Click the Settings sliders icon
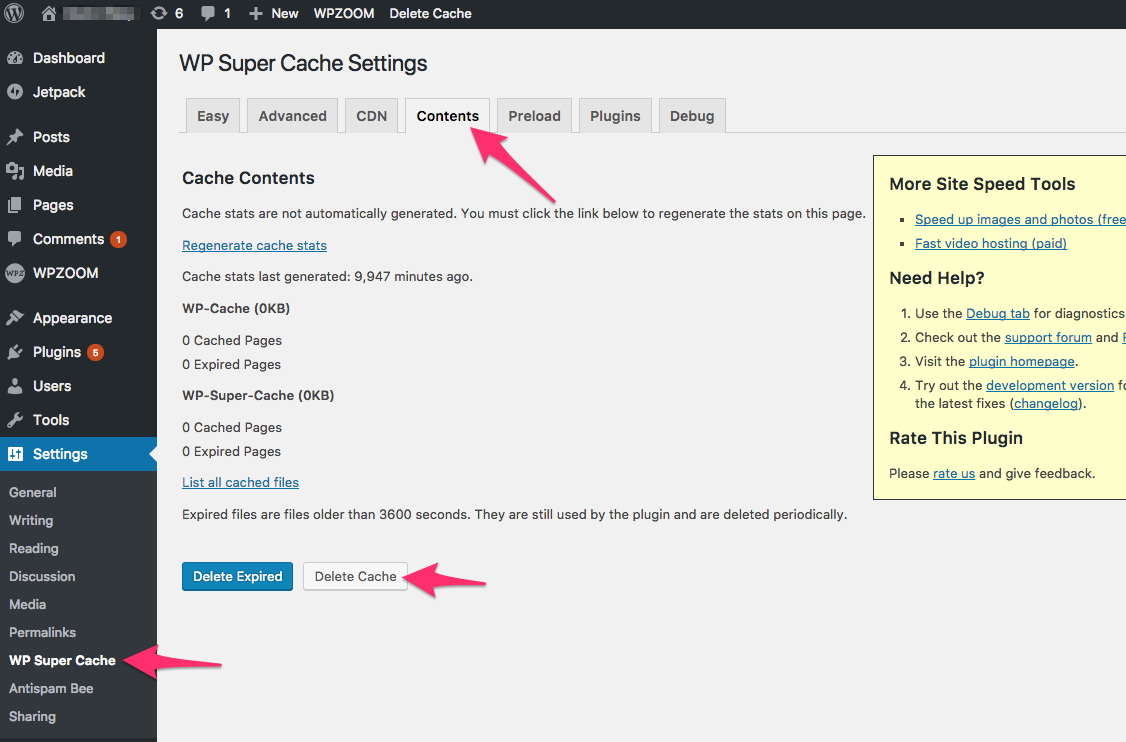1126x742 pixels. click(x=15, y=454)
